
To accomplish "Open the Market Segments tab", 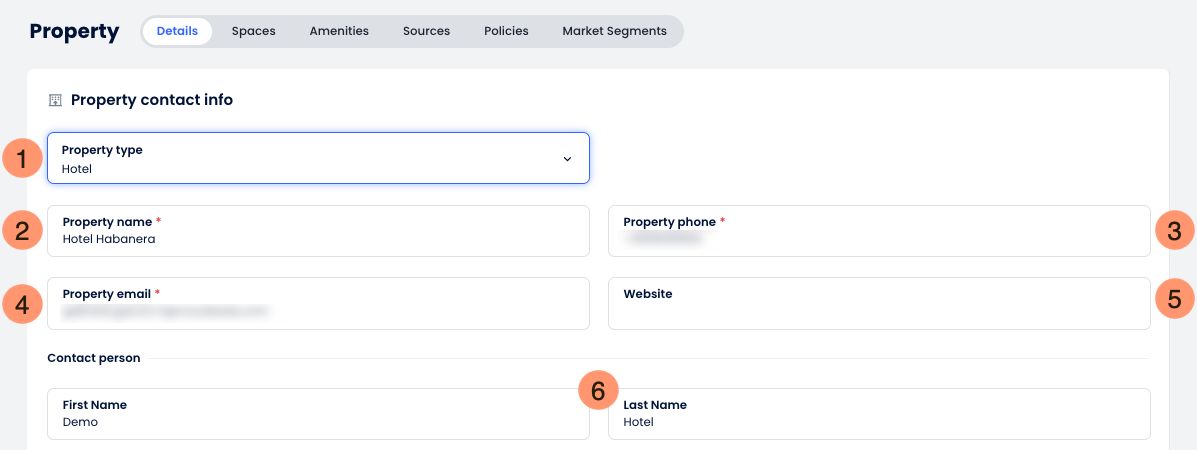I will 615,31.
